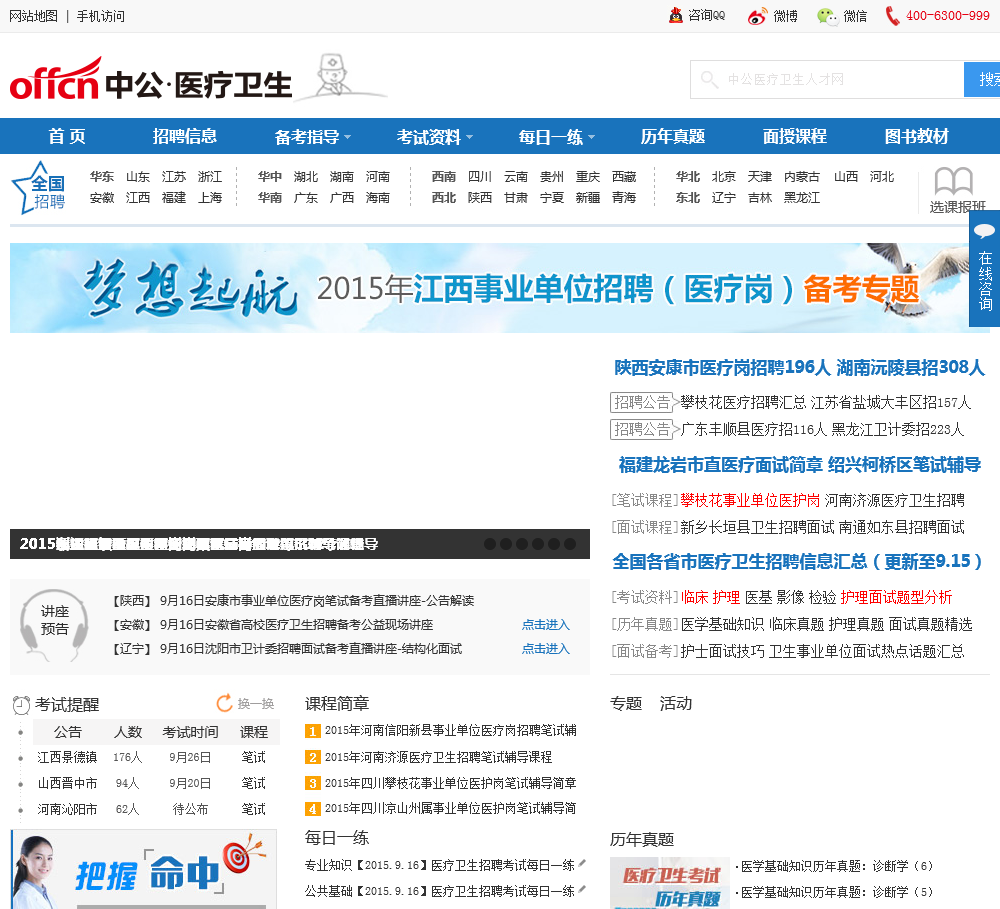This screenshot has height=909, width=1000.
Task: Select the 上海 region link
Action: click(210, 198)
